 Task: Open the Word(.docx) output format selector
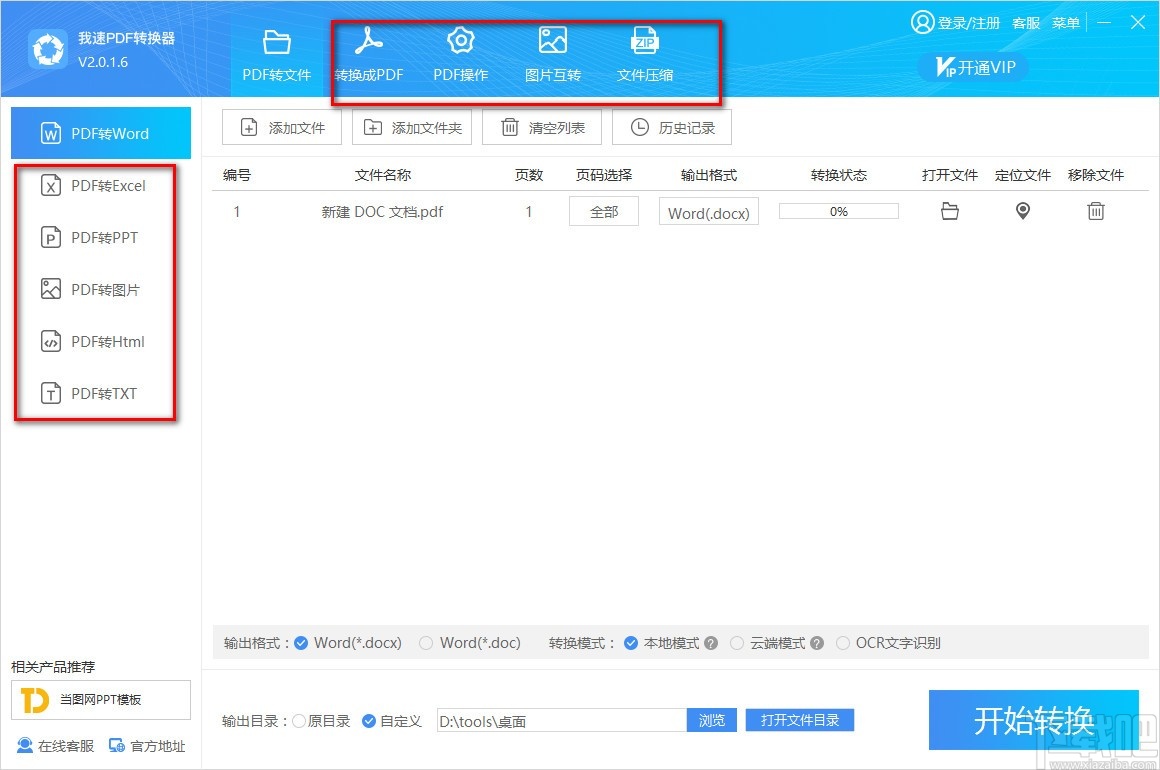[x=708, y=211]
